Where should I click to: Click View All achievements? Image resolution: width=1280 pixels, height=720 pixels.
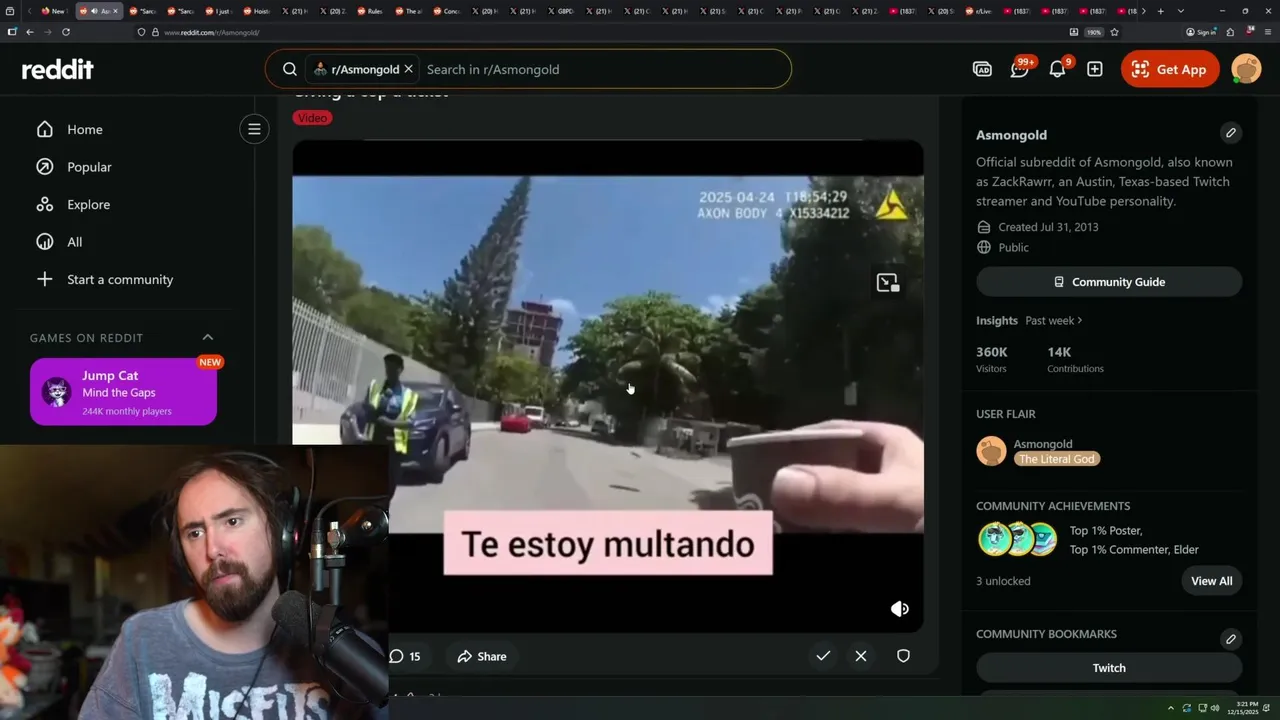coord(1211,581)
